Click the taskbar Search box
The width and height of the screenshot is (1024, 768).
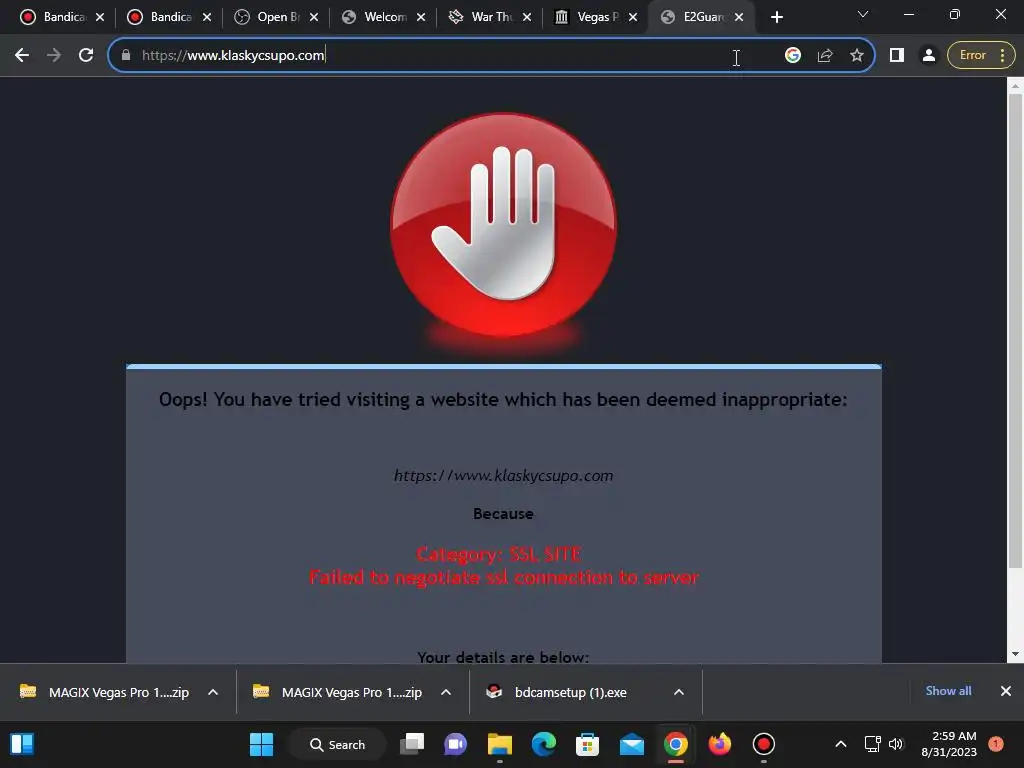(337, 744)
